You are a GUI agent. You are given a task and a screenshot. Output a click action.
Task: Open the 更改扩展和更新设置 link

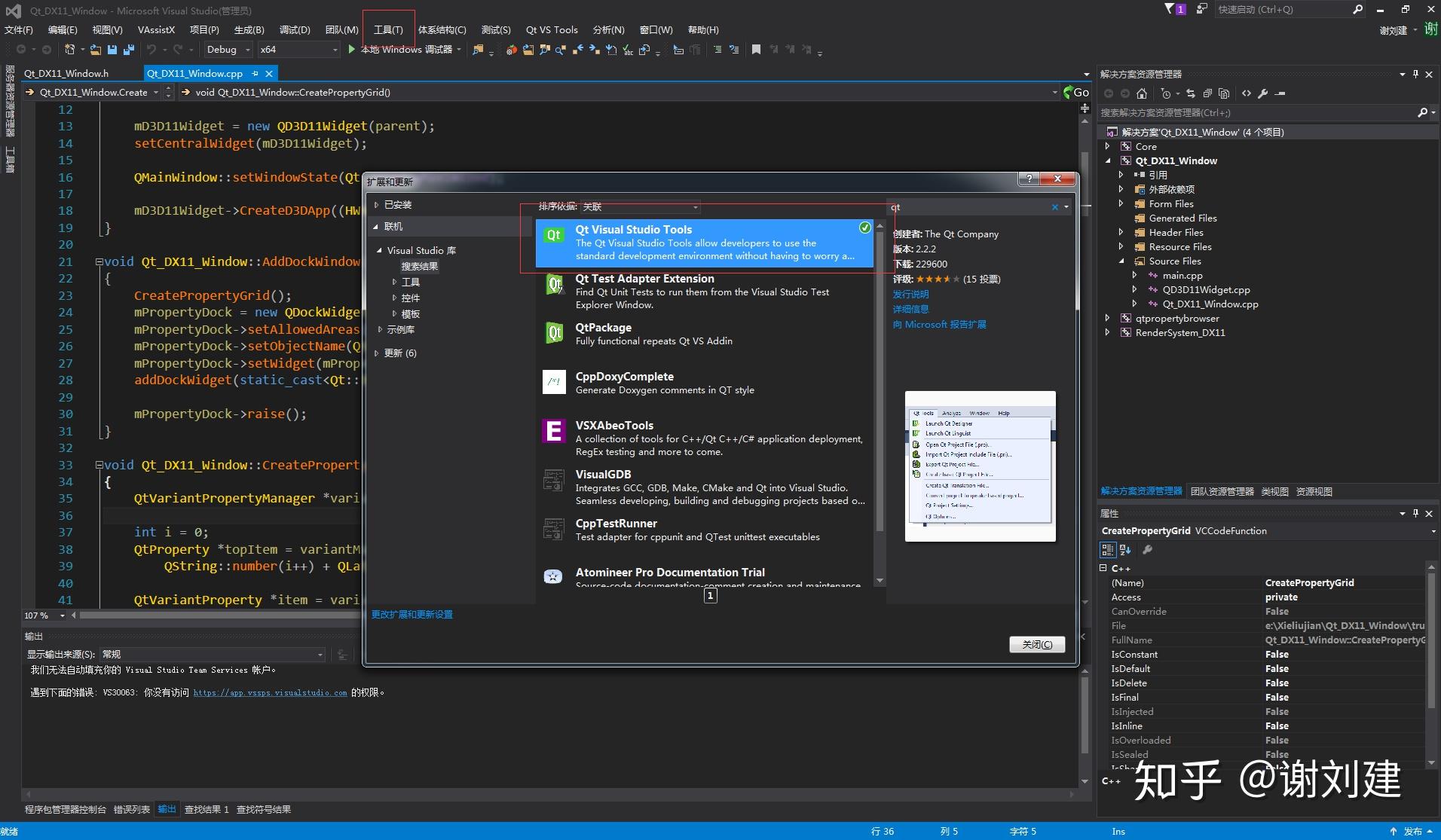(411, 614)
